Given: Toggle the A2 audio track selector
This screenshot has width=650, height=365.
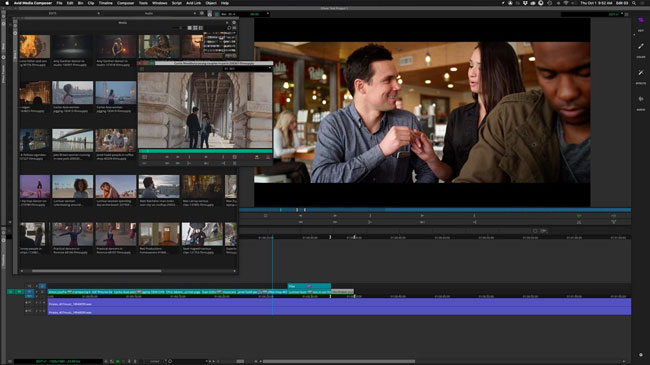Looking at the screenshot, I should (29, 311).
